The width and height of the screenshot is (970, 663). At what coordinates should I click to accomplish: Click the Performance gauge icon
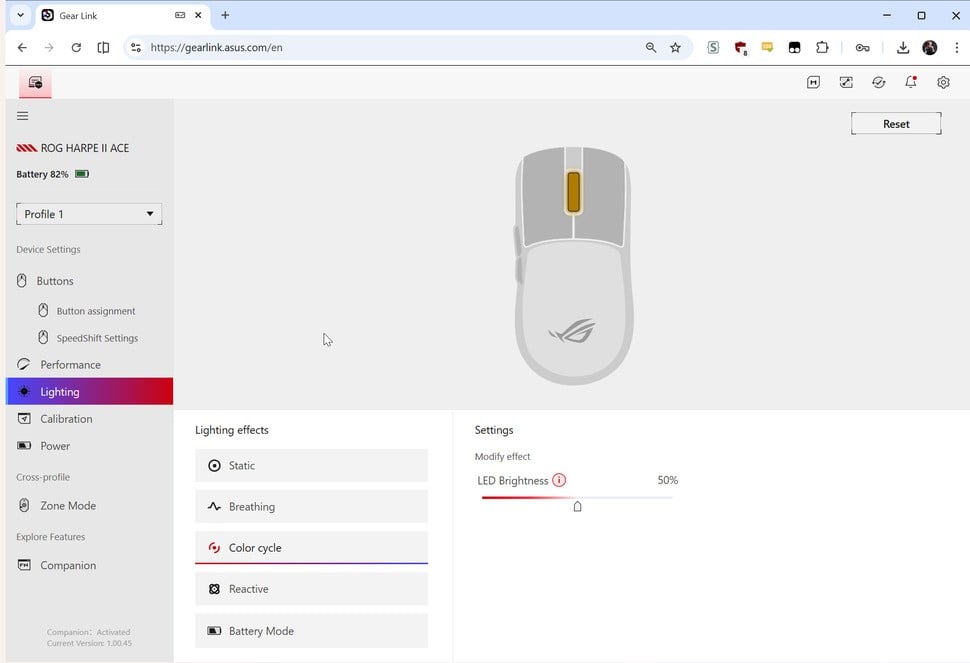pyautogui.click(x=24, y=364)
